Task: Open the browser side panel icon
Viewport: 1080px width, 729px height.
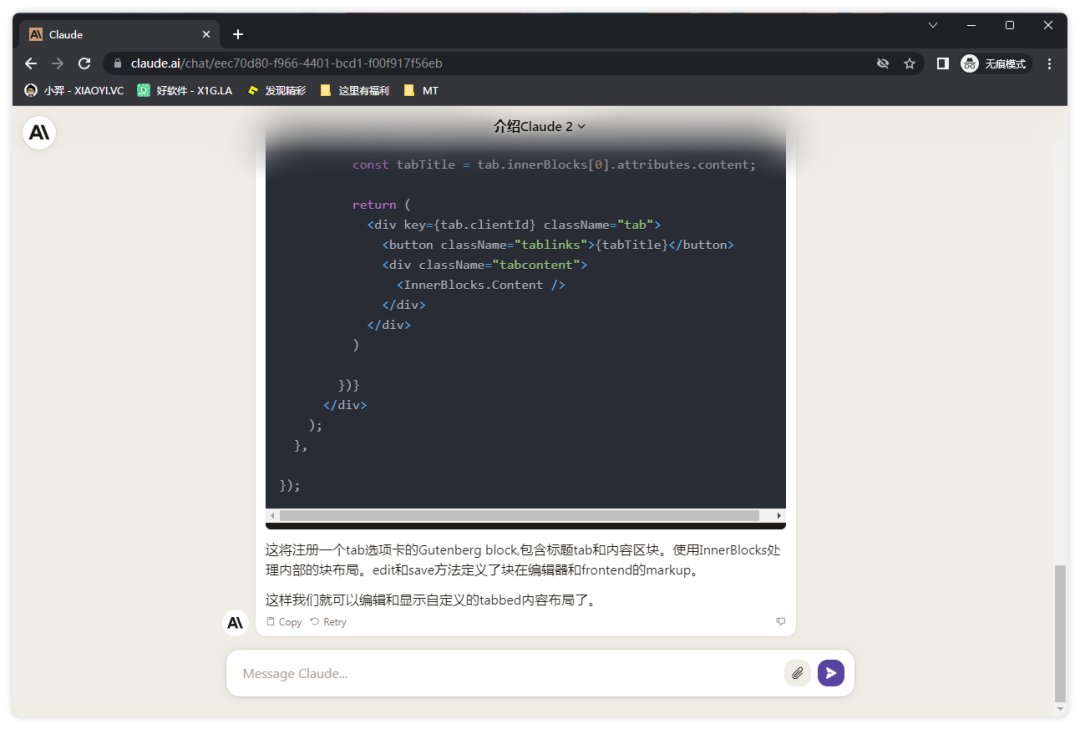Action: [942, 63]
